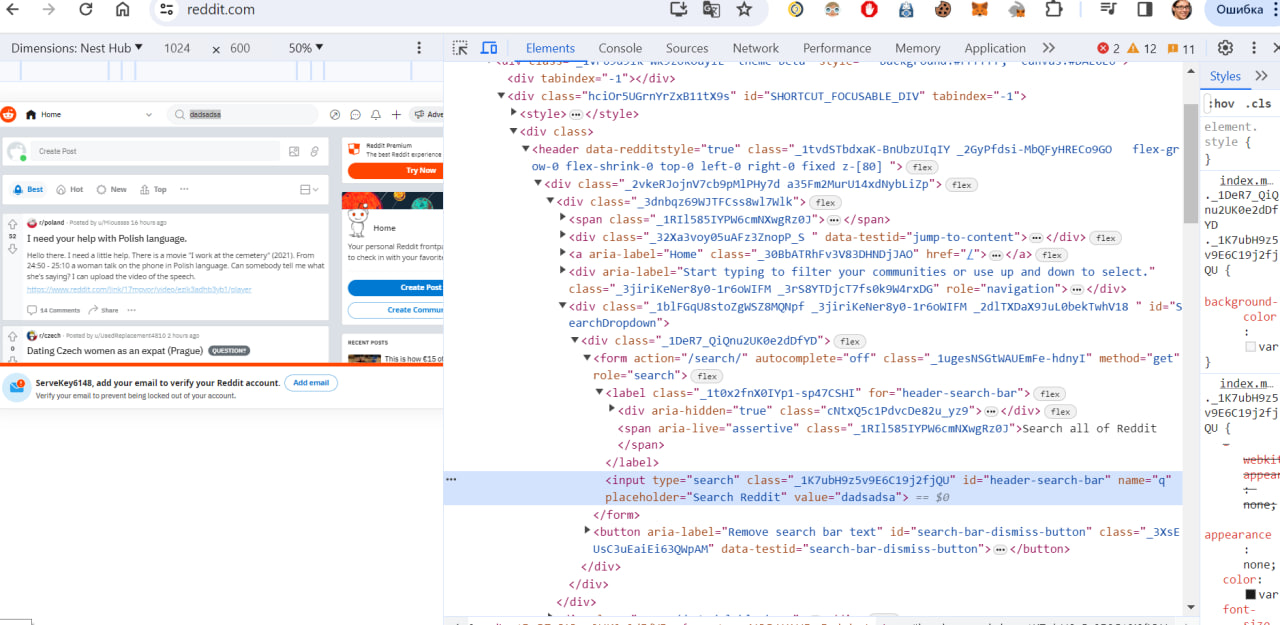Click the Add email button

pyautogui.click(x=310, y=383)
